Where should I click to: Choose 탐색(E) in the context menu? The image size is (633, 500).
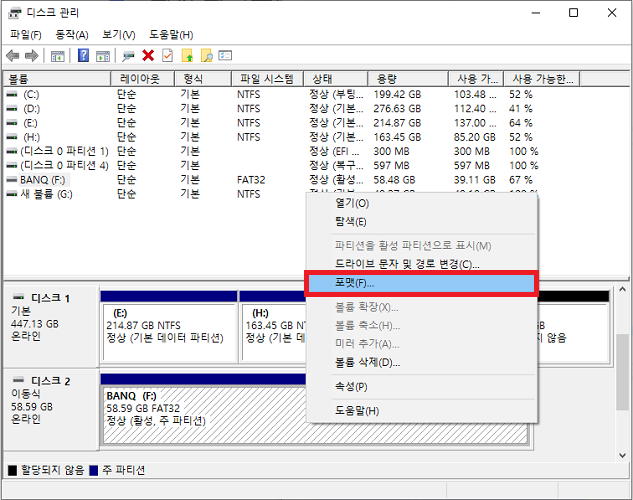[x=421, y=222]
